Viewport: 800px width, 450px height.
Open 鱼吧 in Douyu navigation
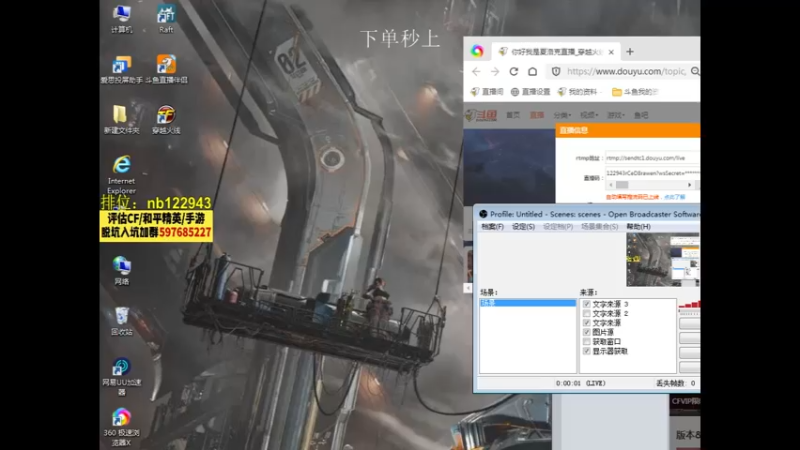[641, 115]
